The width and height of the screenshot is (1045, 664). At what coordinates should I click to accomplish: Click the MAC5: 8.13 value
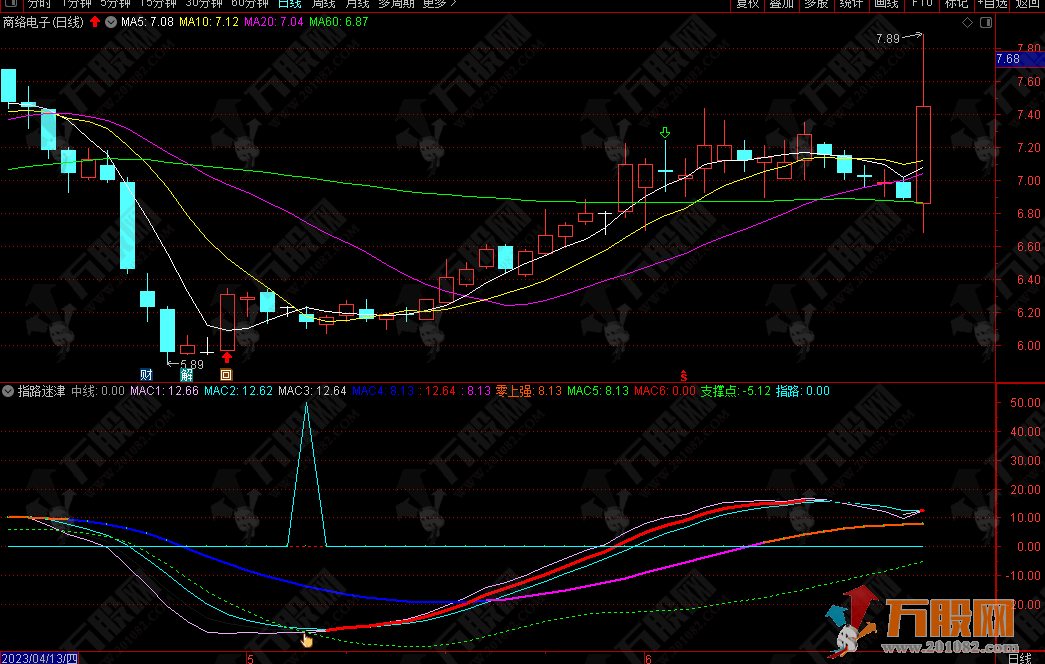598,391
